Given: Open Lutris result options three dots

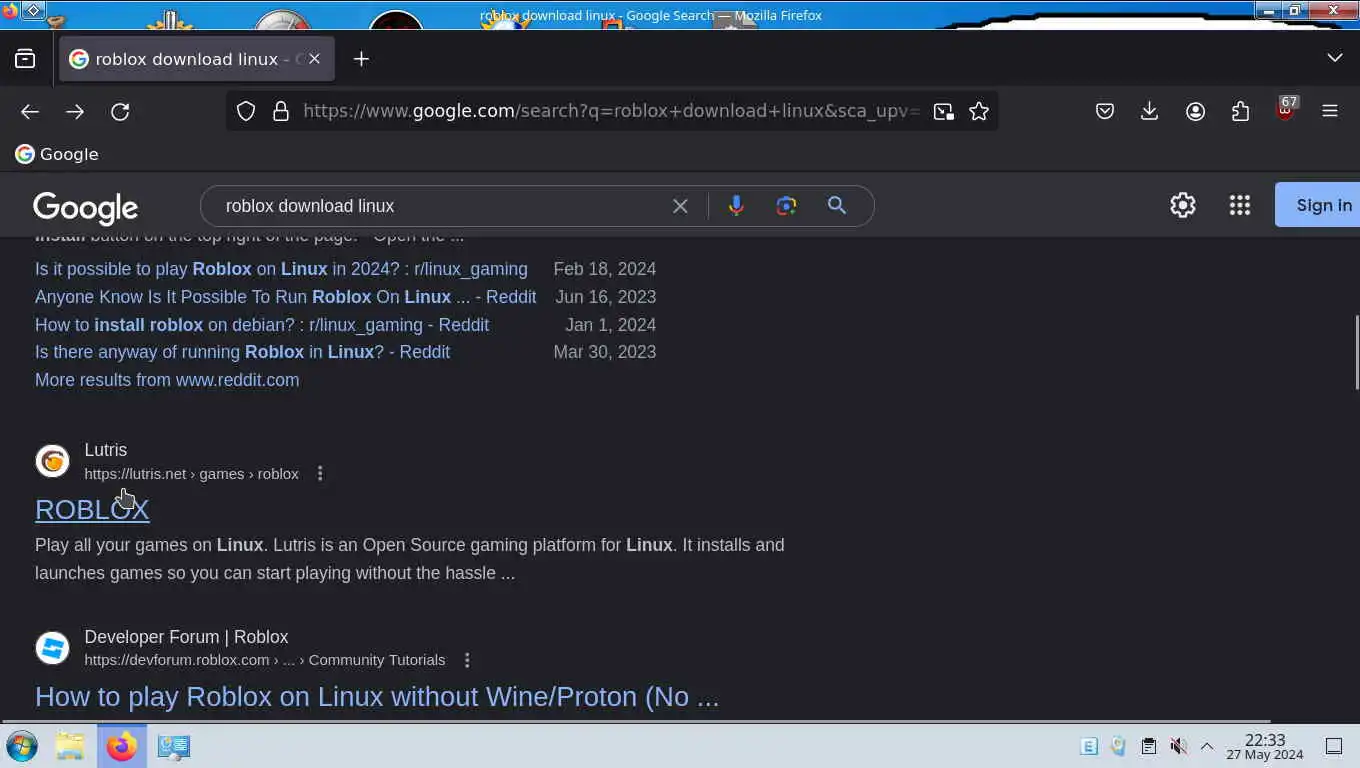Looking at the screenshot, I should (x=320, y=473).
